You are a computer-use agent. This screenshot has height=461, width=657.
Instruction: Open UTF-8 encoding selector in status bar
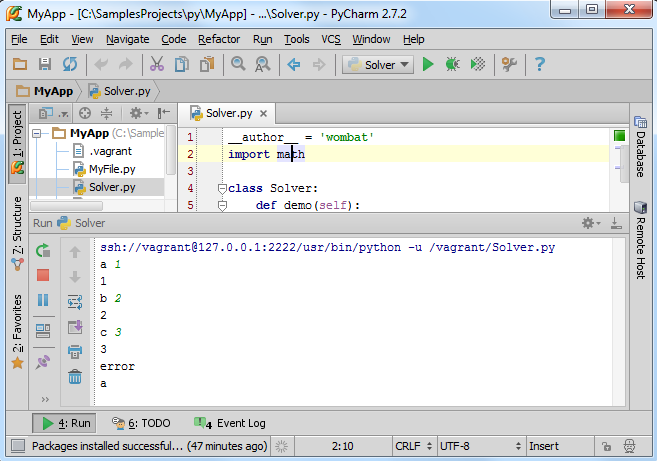(x=480, y=446)
